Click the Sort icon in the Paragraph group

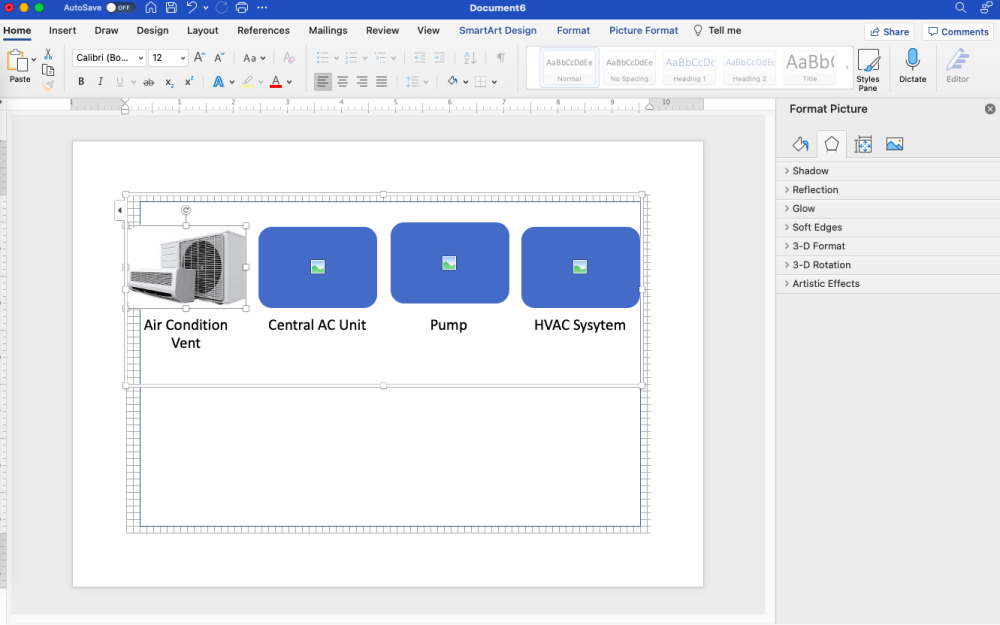click(470, 58)
